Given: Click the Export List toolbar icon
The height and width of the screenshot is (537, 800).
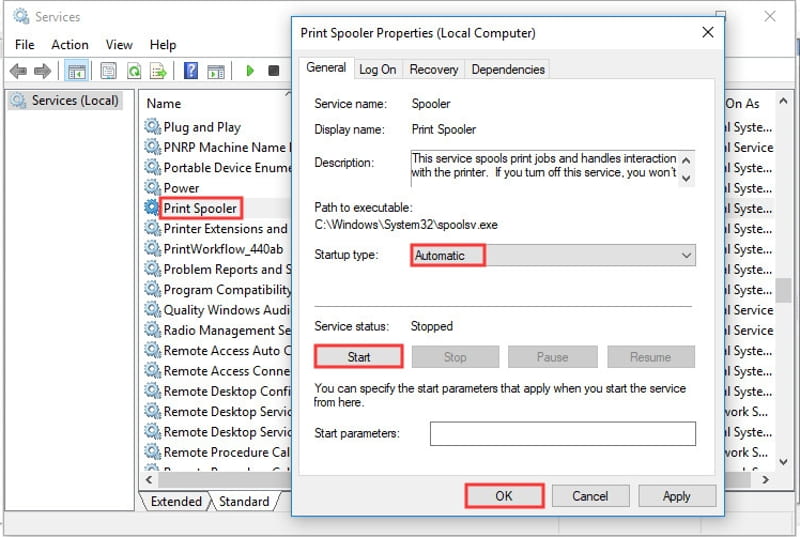Looking at the screenshot, I should (x=158, y=71).
